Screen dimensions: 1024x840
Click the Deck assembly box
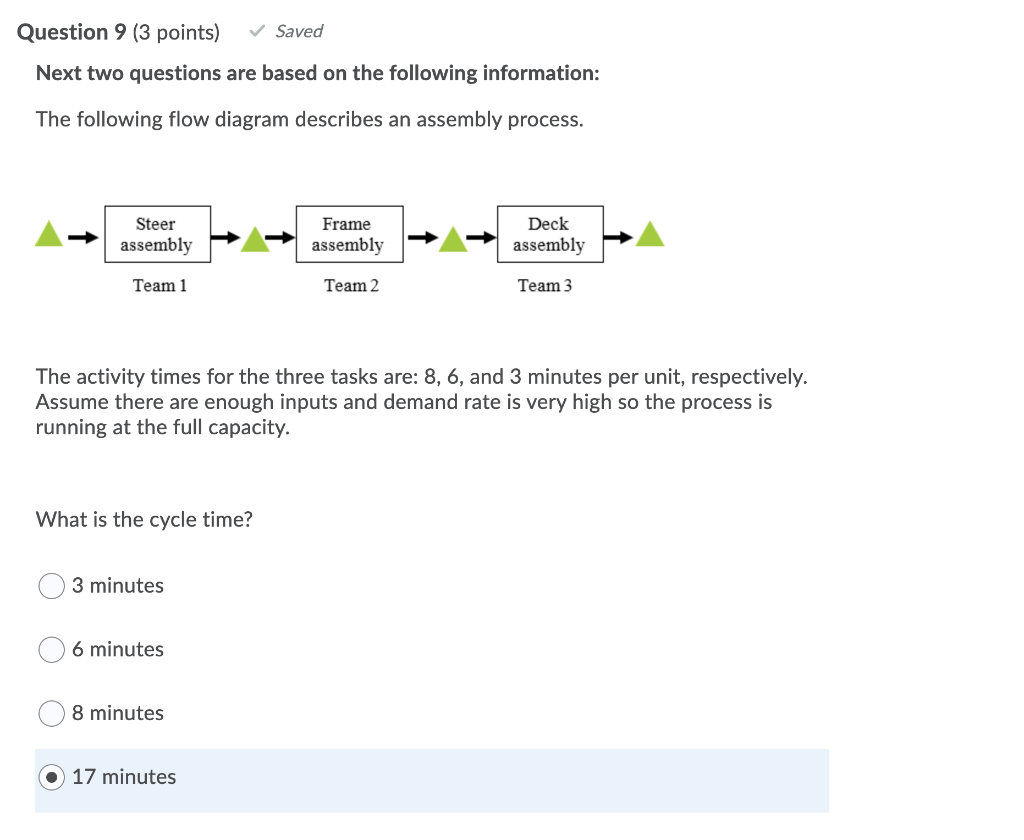(x=550, y=234)
